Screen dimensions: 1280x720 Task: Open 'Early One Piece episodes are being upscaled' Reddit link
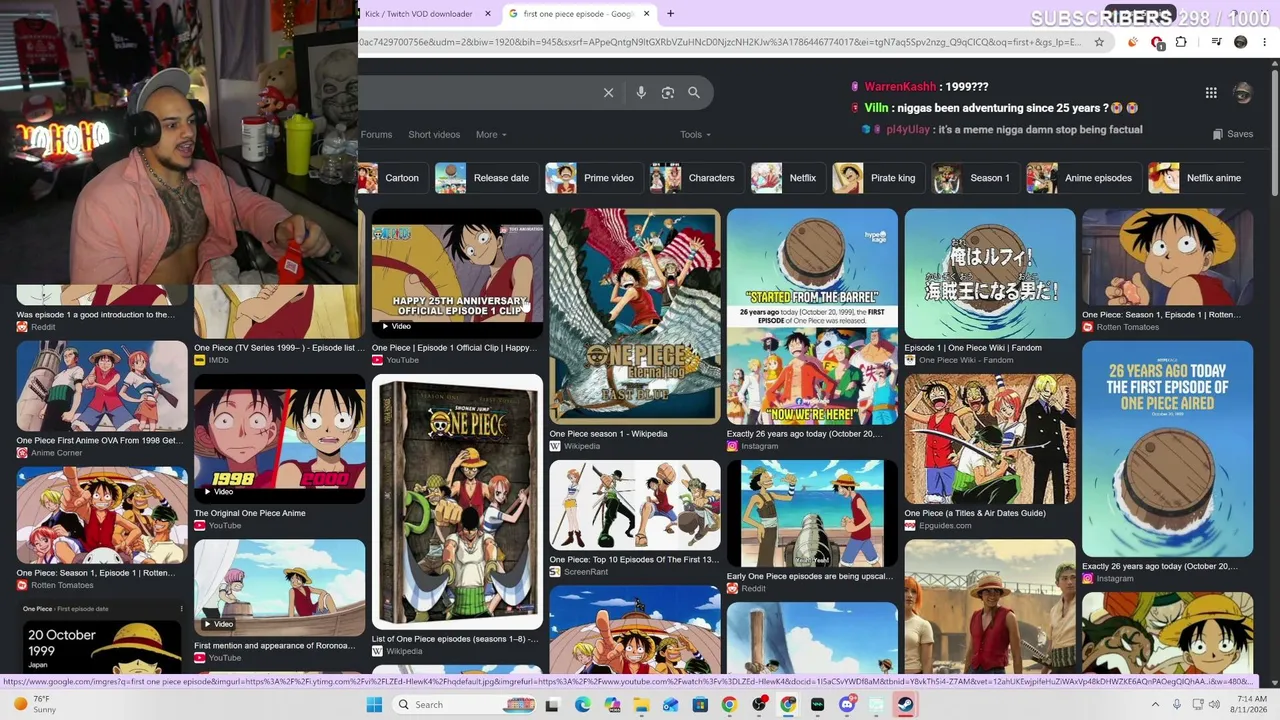(x=811, y=577)
